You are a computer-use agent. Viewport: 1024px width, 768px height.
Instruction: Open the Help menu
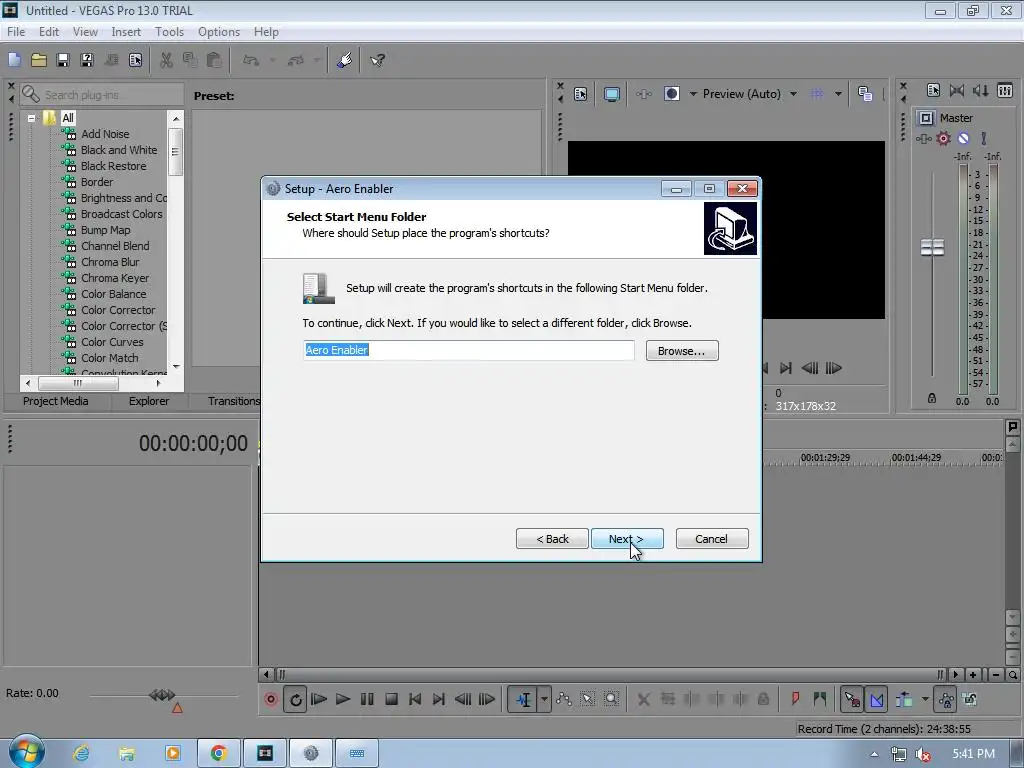(266, 31)
